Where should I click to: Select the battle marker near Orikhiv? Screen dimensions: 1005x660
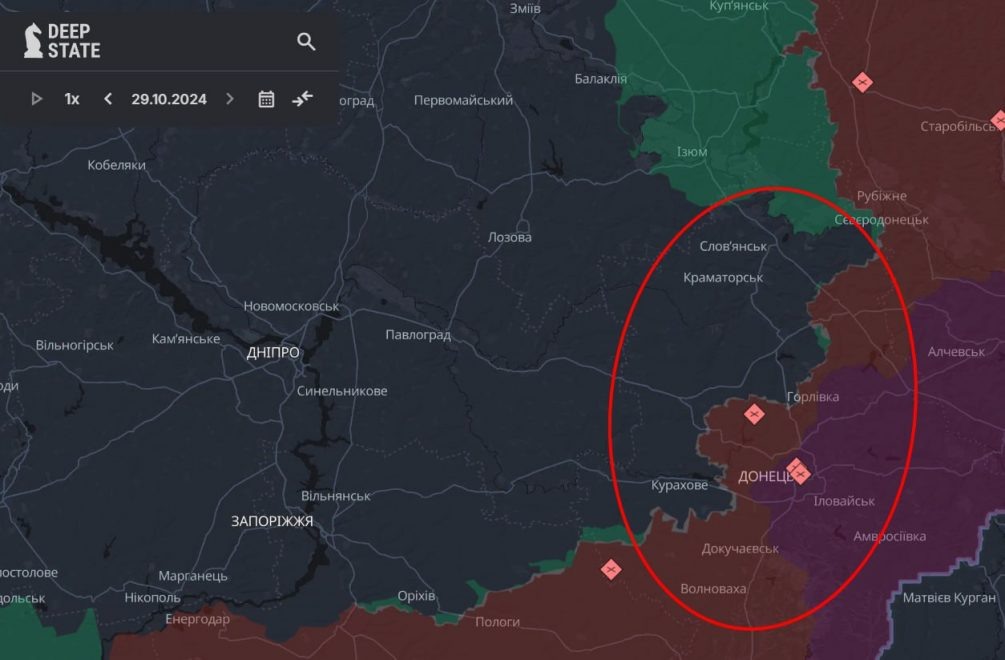[610, 568]
